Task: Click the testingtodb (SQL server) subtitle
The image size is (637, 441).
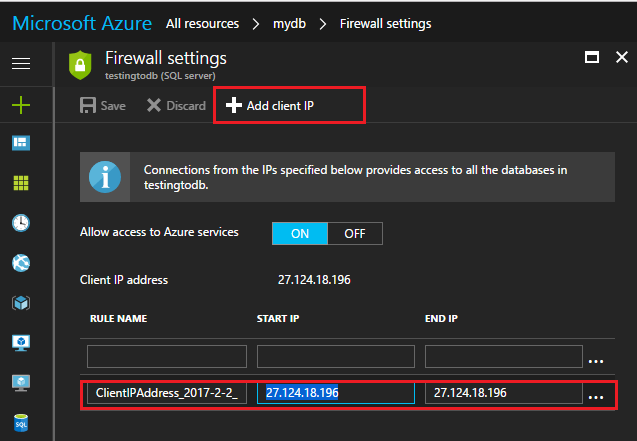Action: [160, 76]
